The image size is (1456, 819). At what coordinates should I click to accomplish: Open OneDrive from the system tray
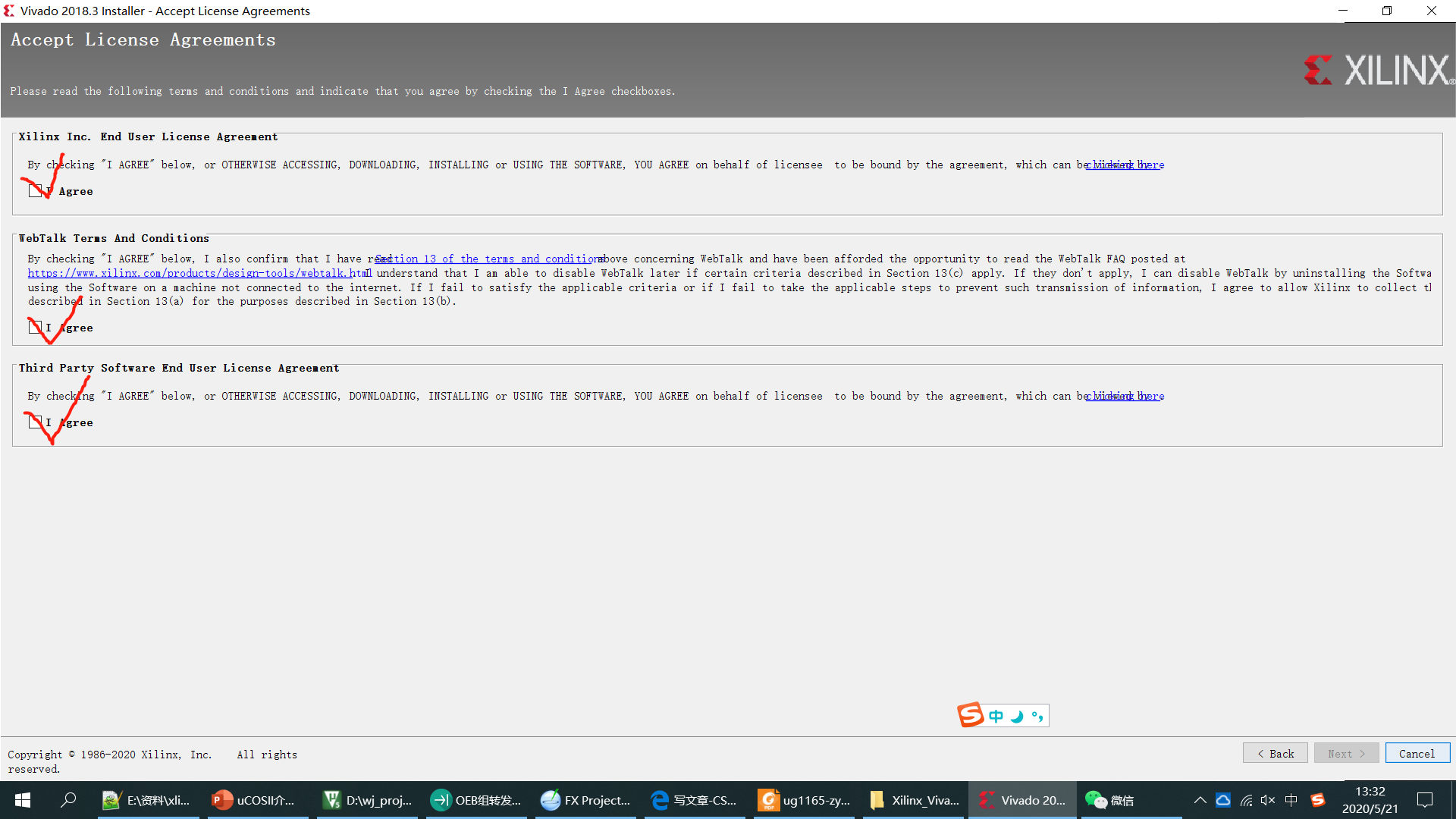point(1223,800)
